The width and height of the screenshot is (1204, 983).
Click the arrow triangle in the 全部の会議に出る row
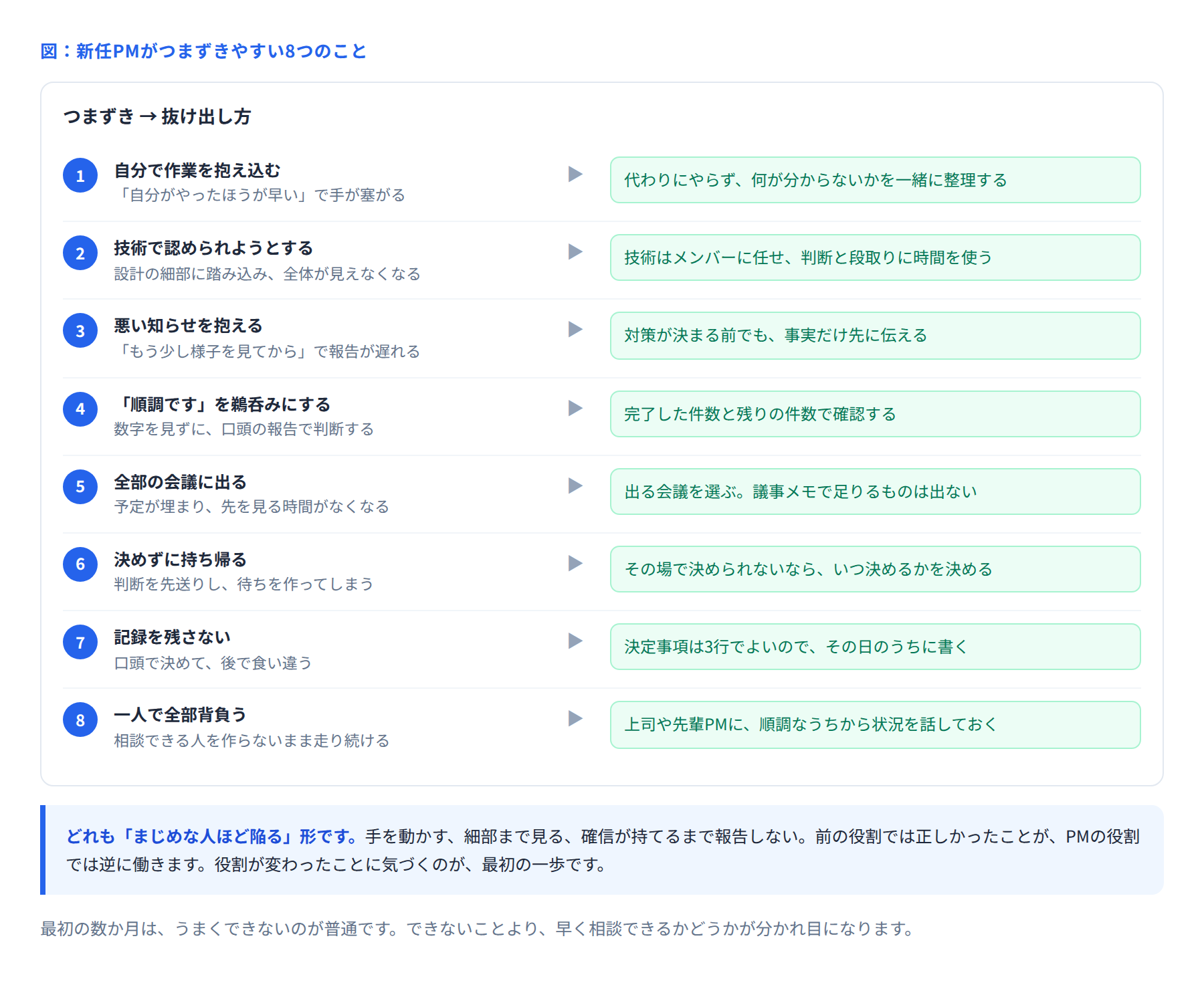tap(575, 485)
